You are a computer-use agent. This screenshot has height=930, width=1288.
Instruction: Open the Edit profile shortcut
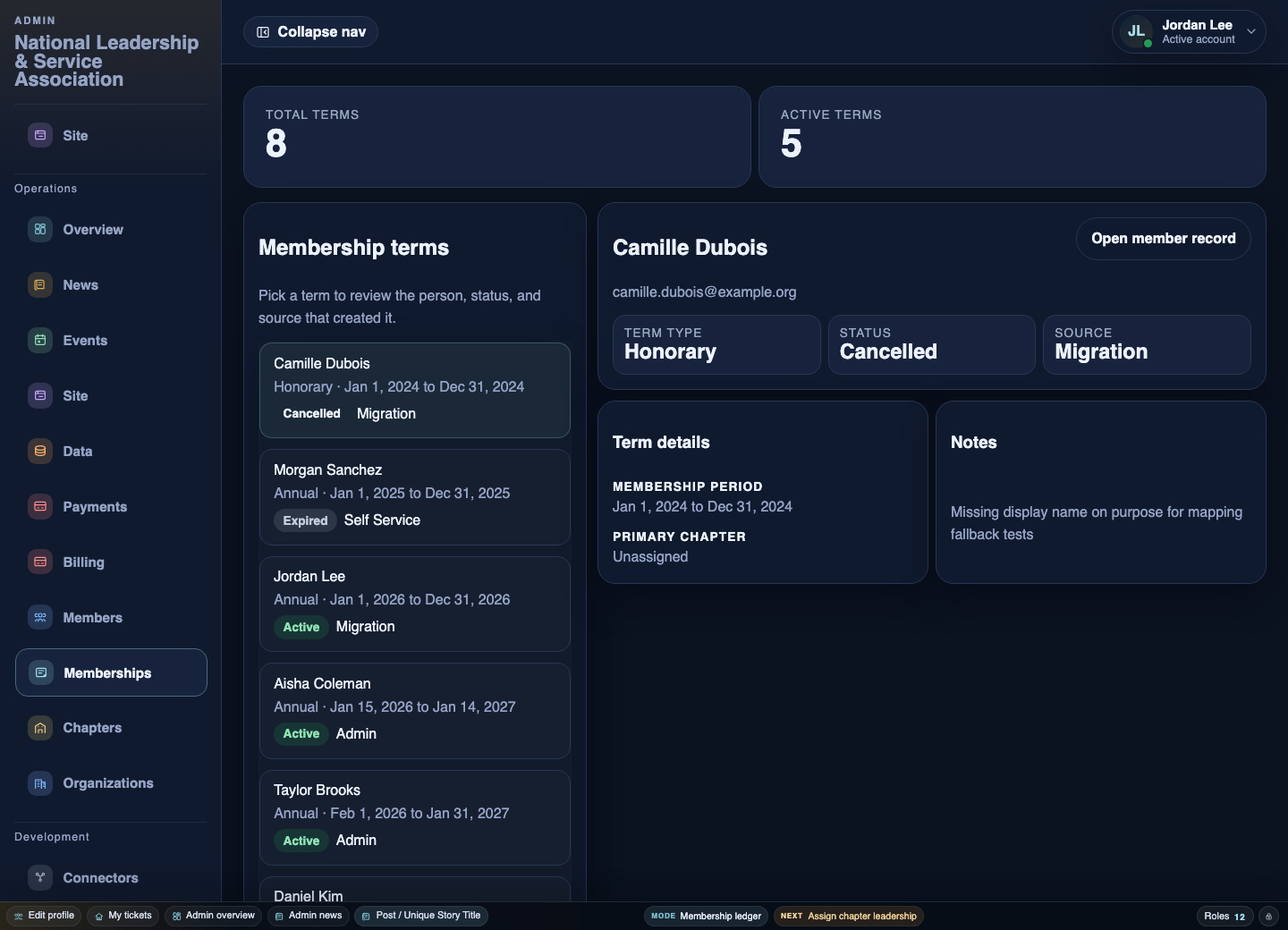coord(43,917)
